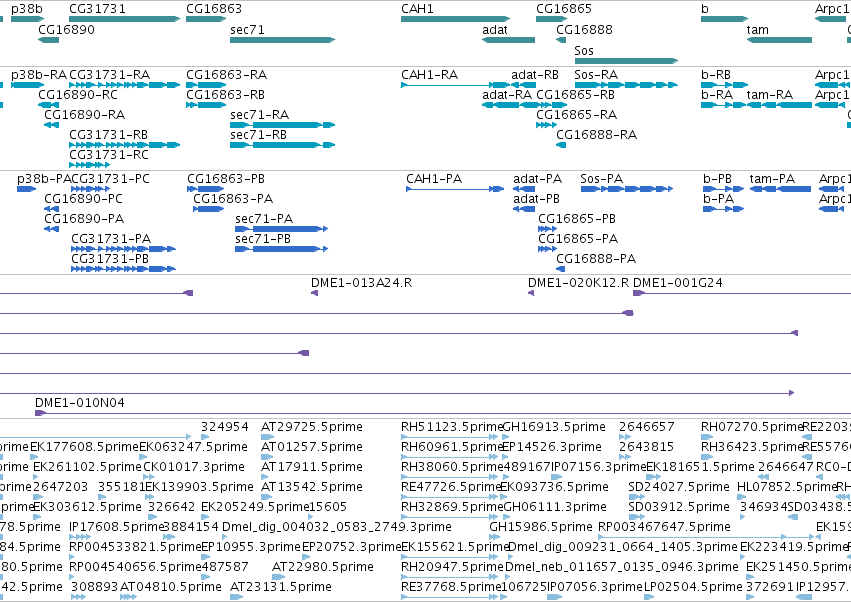Select the b-PB protein label

click(x=717, y=179)
